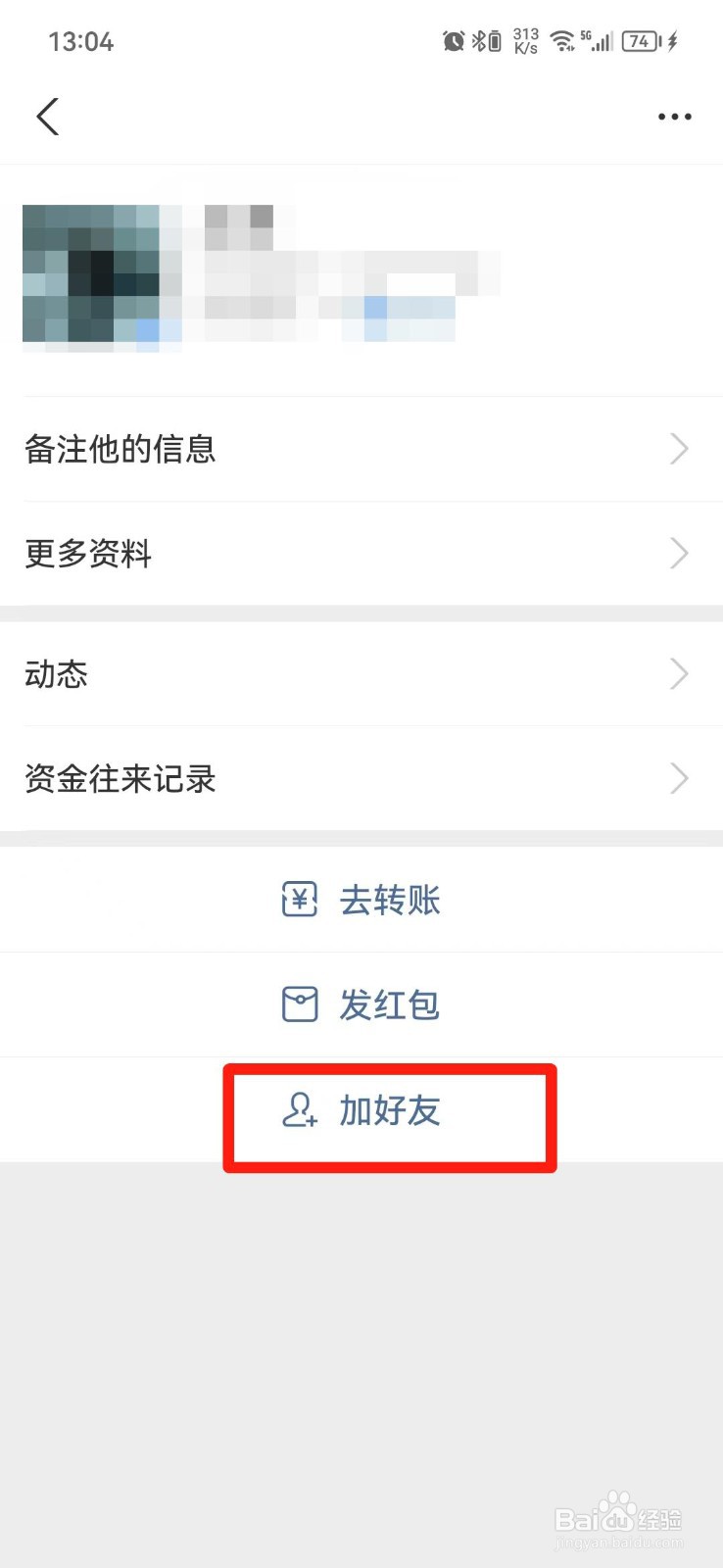Expand the 更多资料 chevron
The height and width of the screenshot is (1568, 723).
pyautogui.click(x=679, y=554)
